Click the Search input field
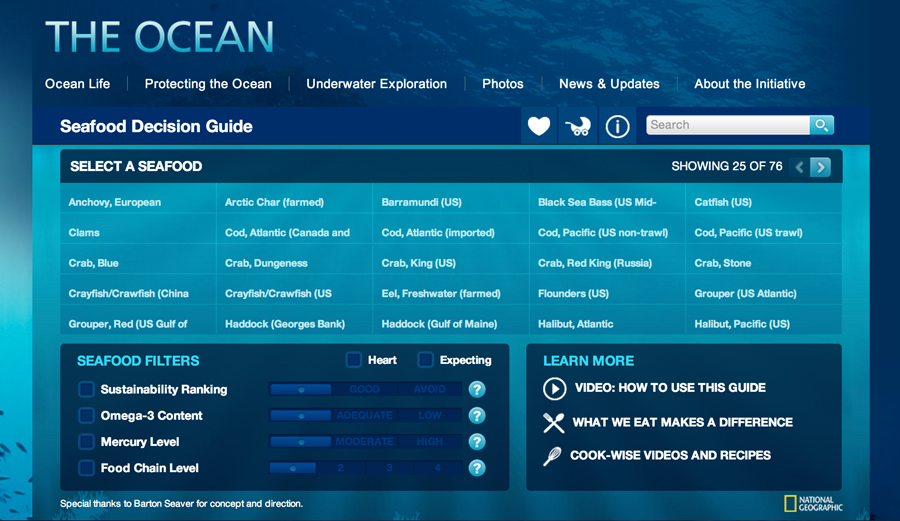This screenshot has width=900, height=521. click(x=727, y=125)
